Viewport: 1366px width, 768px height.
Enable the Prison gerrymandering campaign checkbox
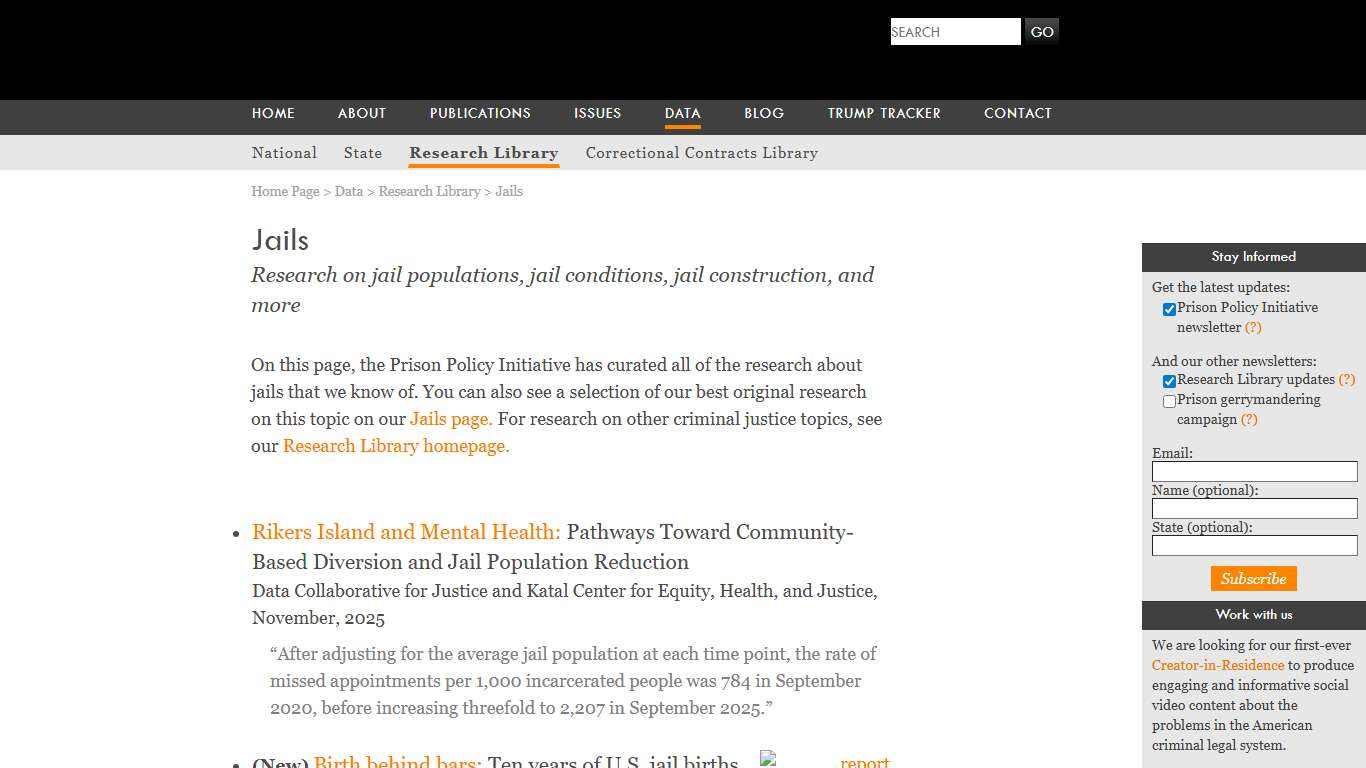tap(1169, 401)
